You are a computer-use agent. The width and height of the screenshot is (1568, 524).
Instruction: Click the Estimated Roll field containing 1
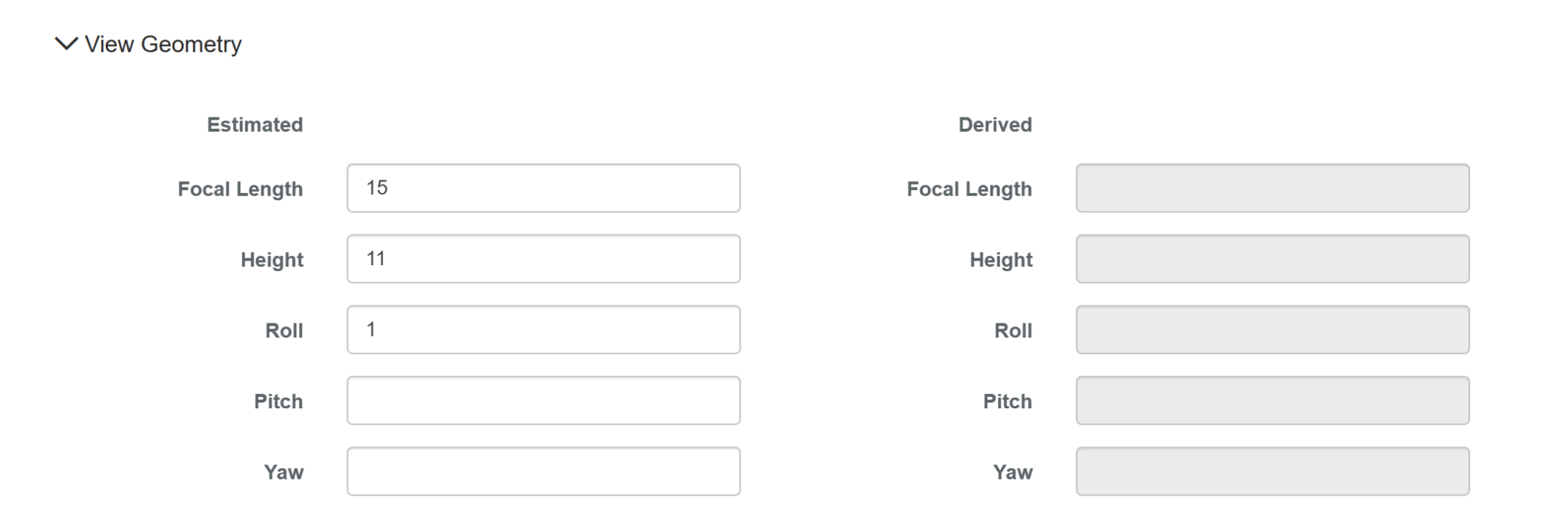click(x=543, y=329)
